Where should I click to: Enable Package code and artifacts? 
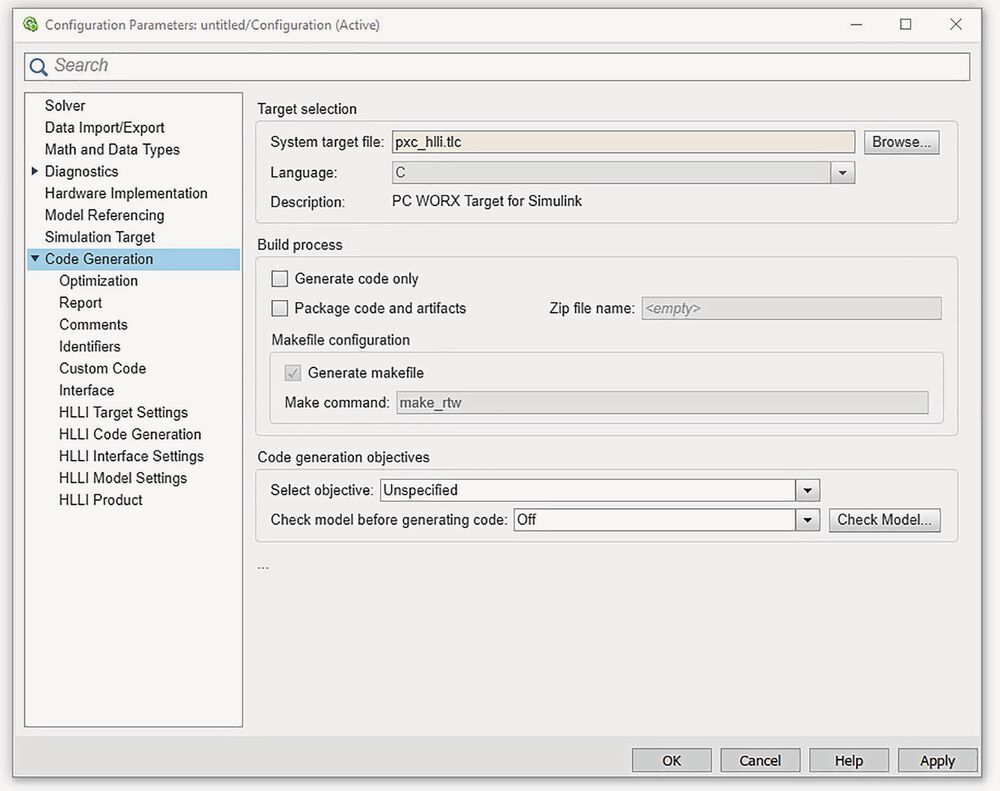(280, 308)
